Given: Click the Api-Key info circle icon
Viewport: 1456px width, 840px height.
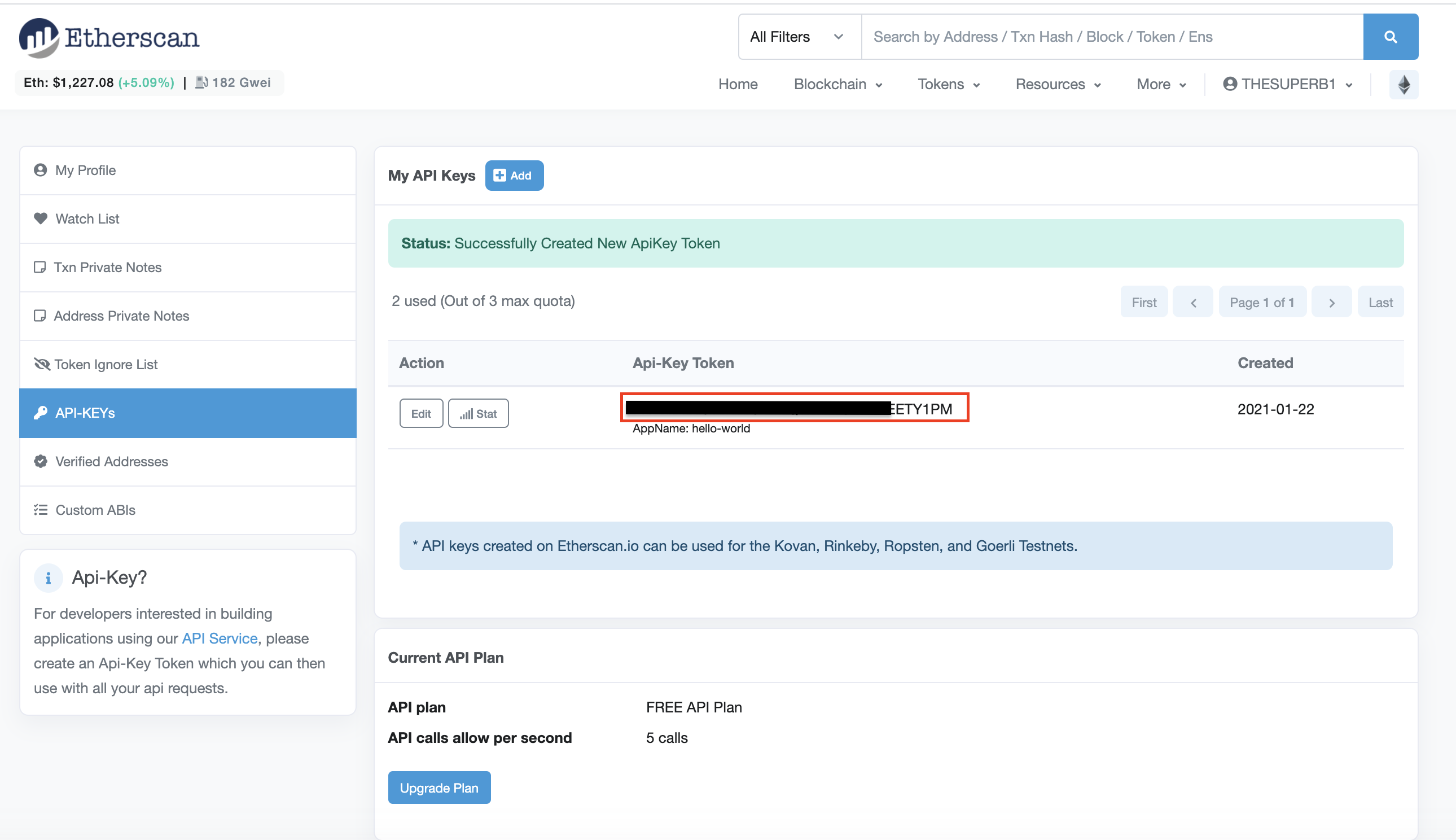Looking at the screenshot, I should click(49, 577).
